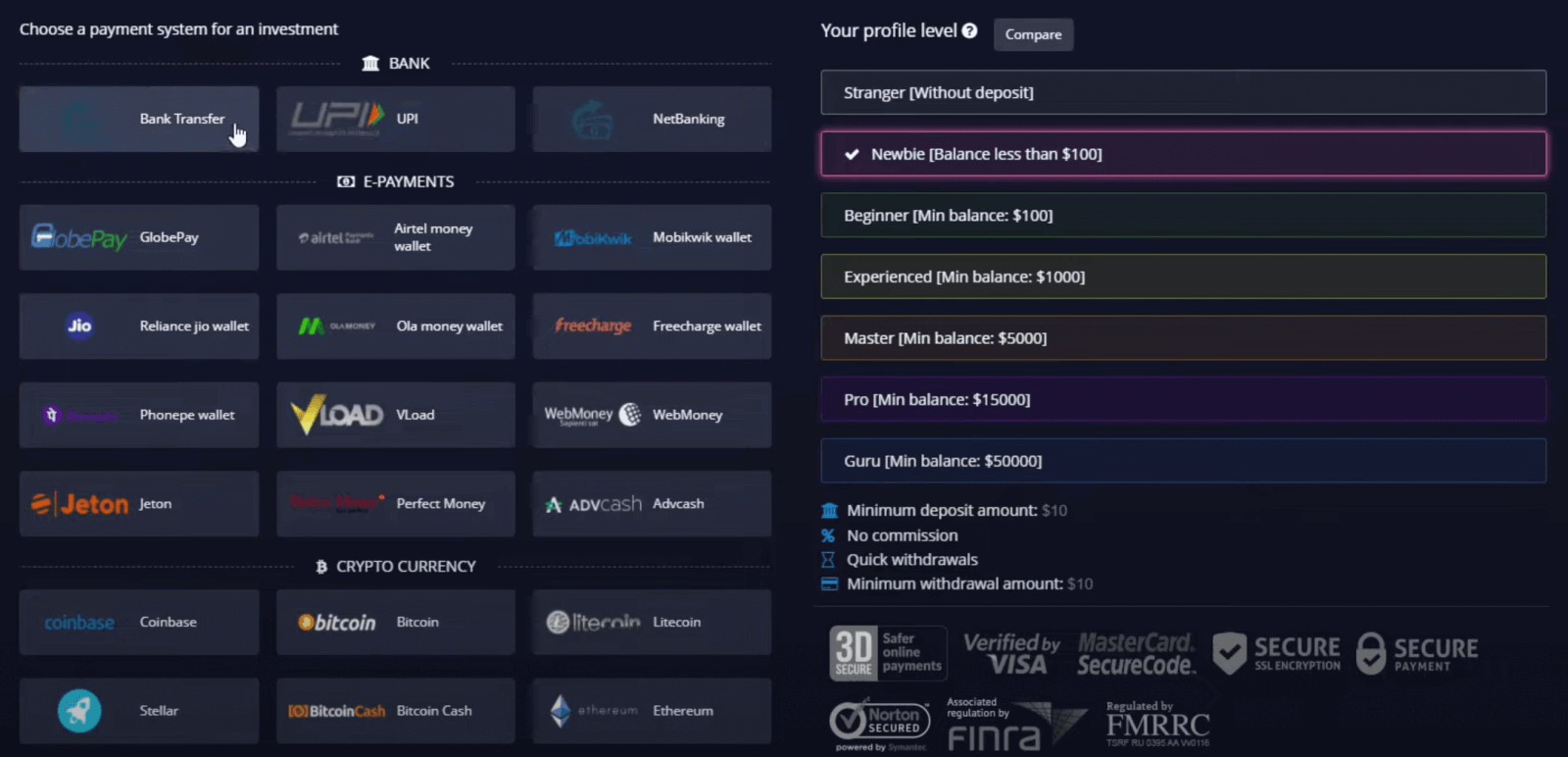Click the UPI logo icon
1568x757 pixels.
(336, 119)
